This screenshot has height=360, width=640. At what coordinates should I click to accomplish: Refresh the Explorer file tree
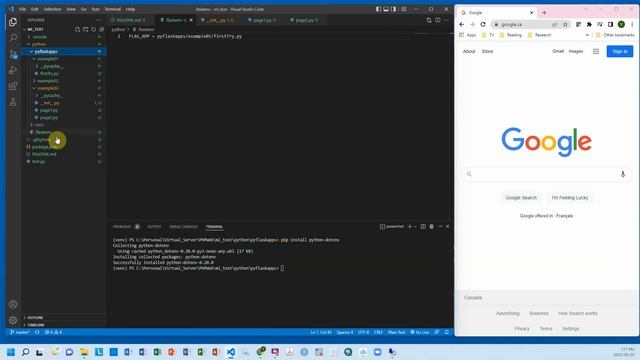93,29
